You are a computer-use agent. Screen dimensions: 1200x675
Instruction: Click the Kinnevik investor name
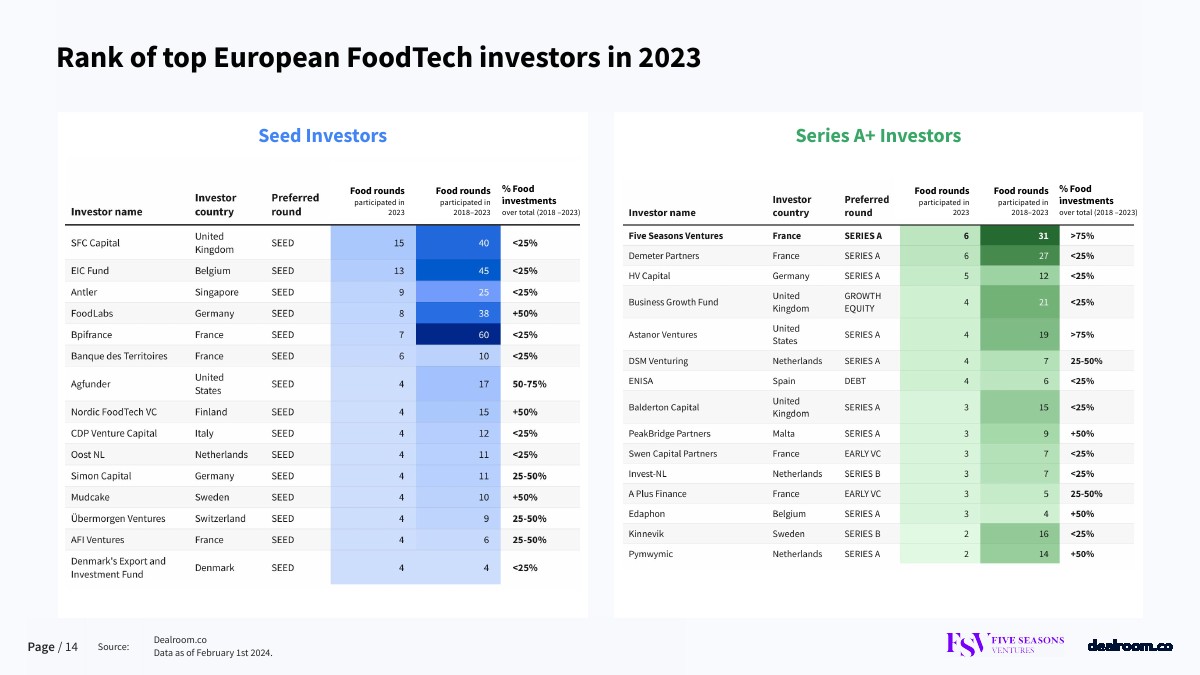point(647,534)
